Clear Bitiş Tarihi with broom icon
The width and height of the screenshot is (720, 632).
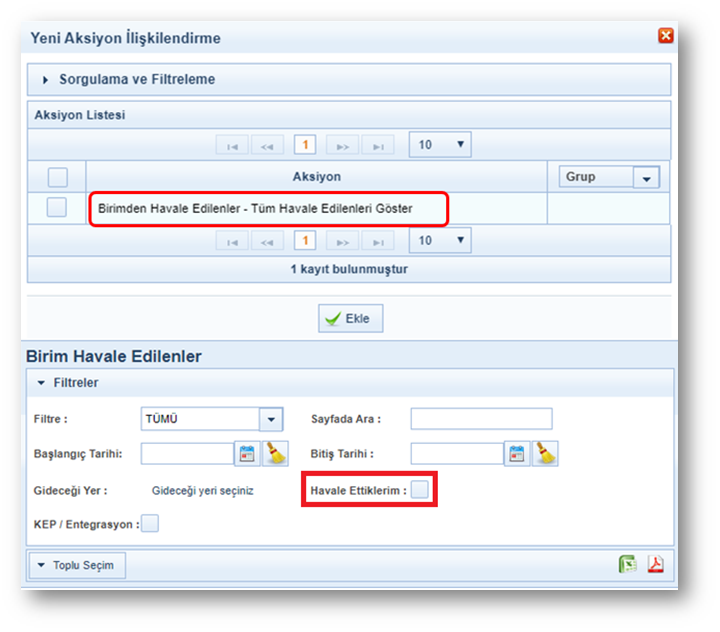[545, 453]
